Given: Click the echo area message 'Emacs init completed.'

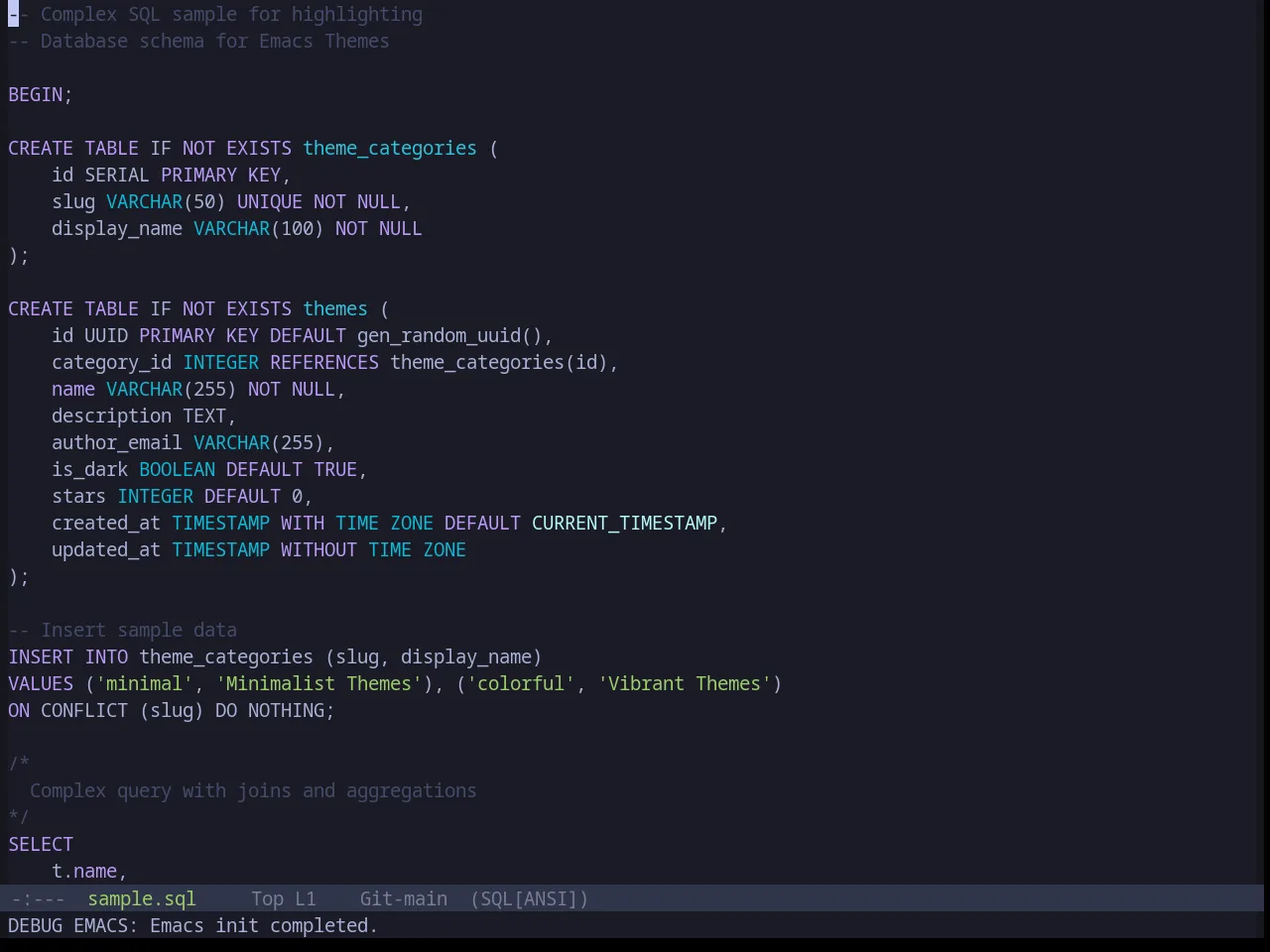Looking at the screenshot, I should tap(264, 925).
